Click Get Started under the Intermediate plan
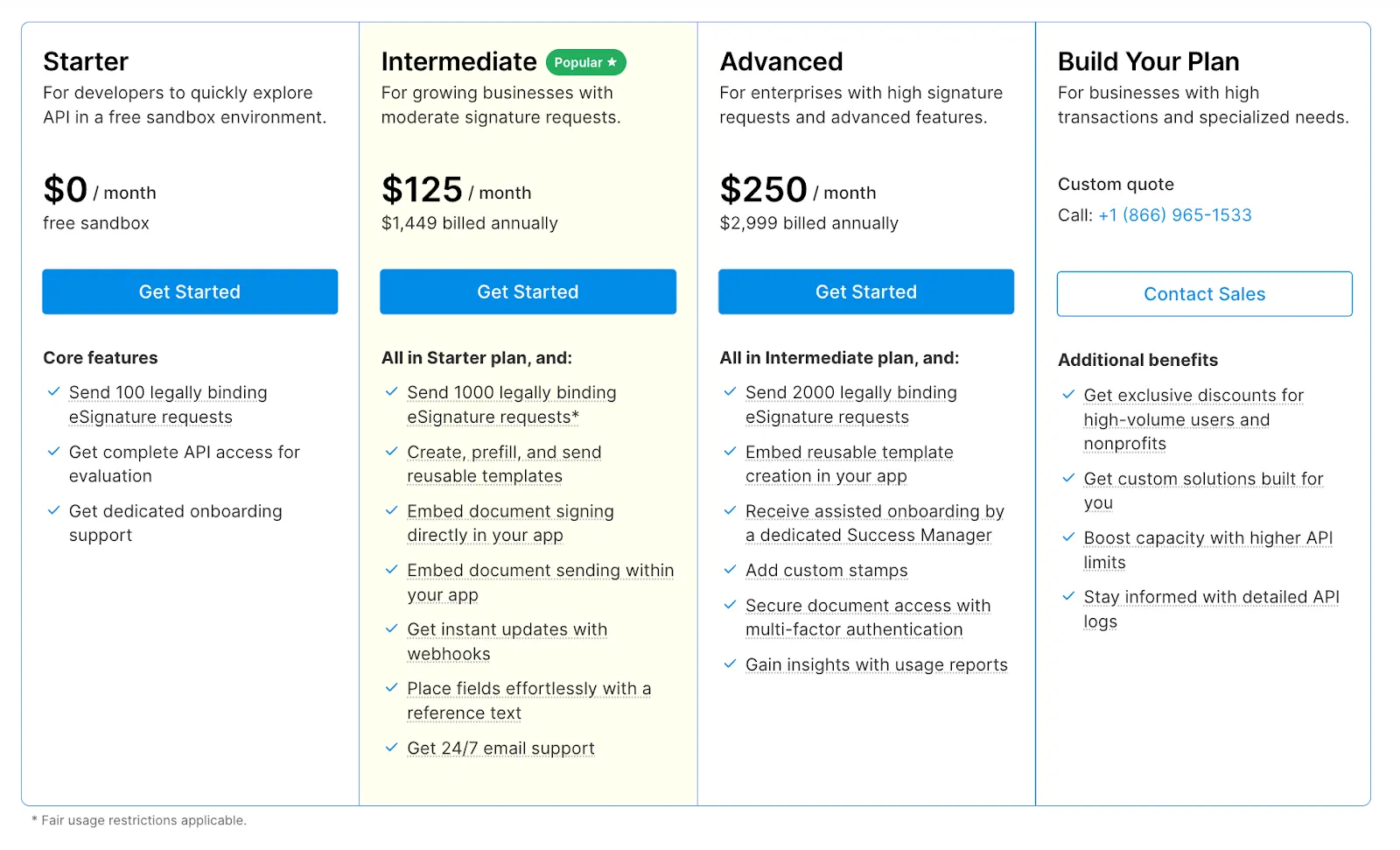Image resolution: width=1400 pixels, height=850 pixels. (x=528, y=292)
